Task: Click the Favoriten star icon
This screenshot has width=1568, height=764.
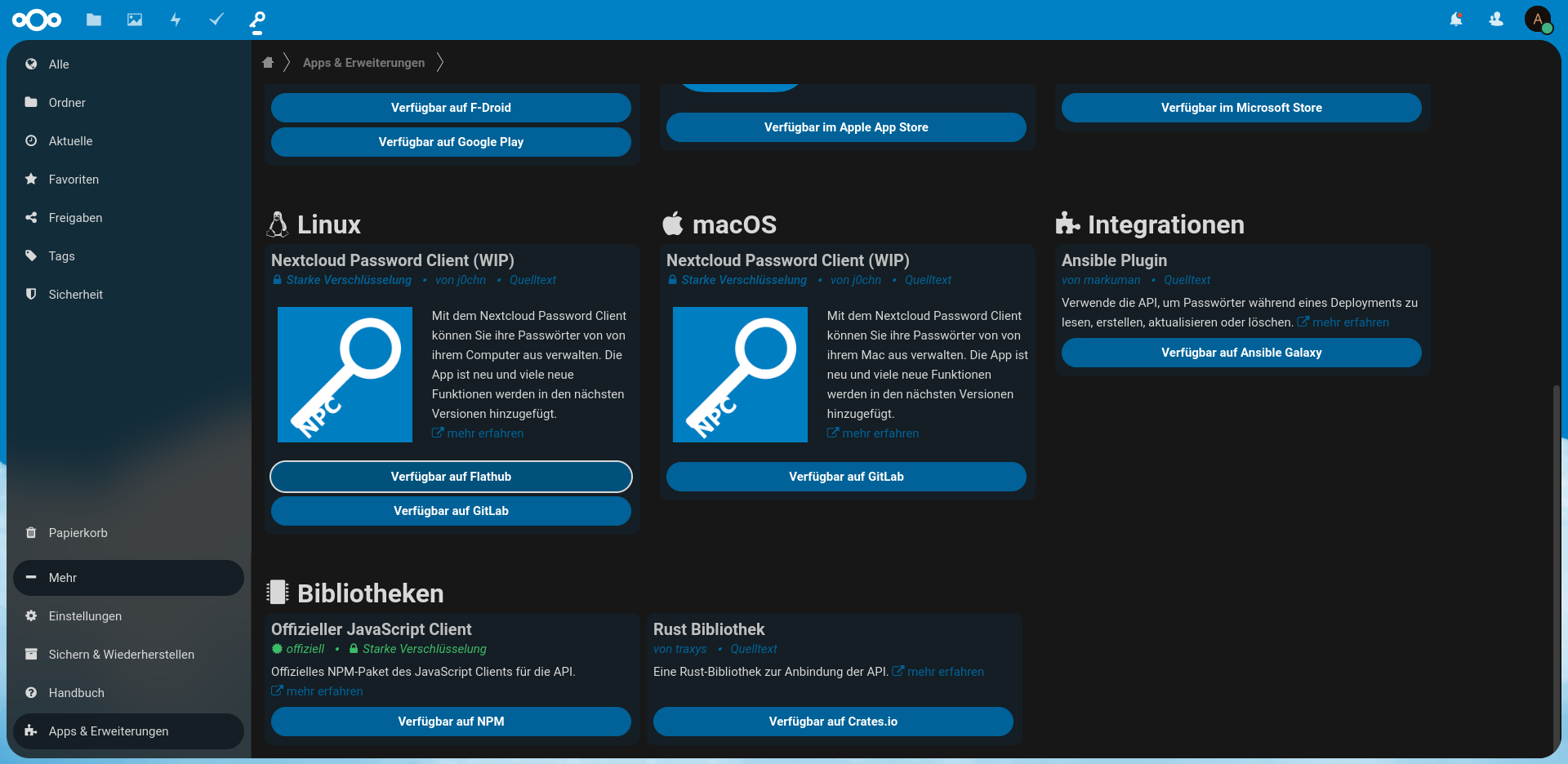Action: coord(31,179)
